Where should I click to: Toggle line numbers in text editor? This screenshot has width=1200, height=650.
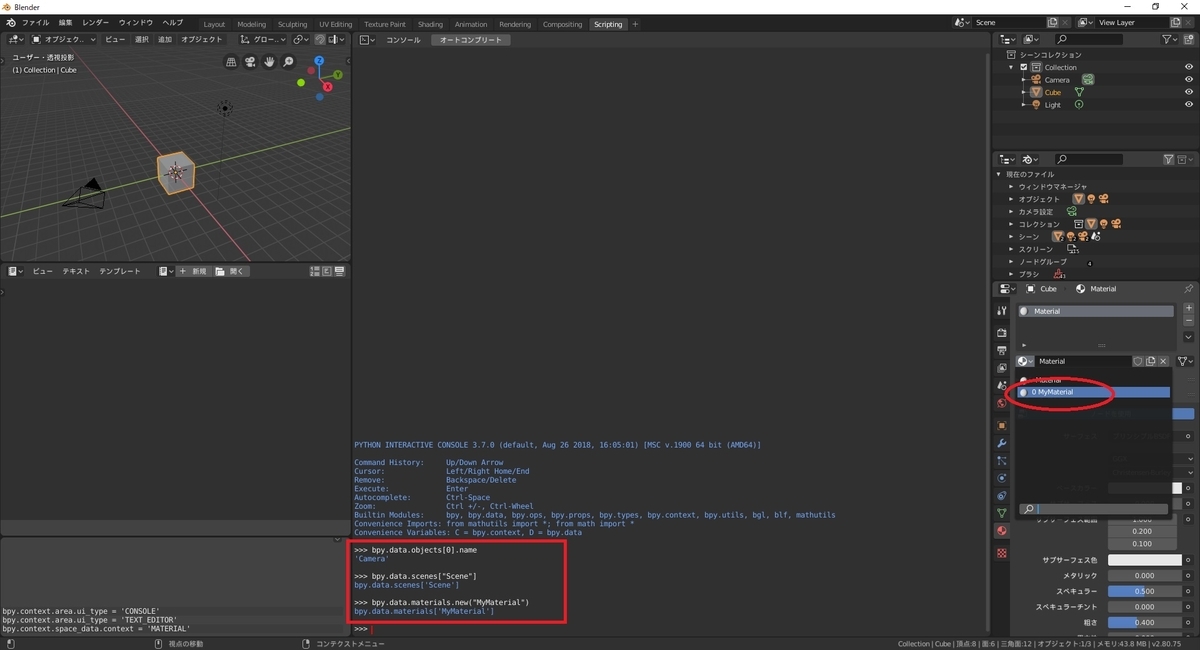(x=315, y=271)
